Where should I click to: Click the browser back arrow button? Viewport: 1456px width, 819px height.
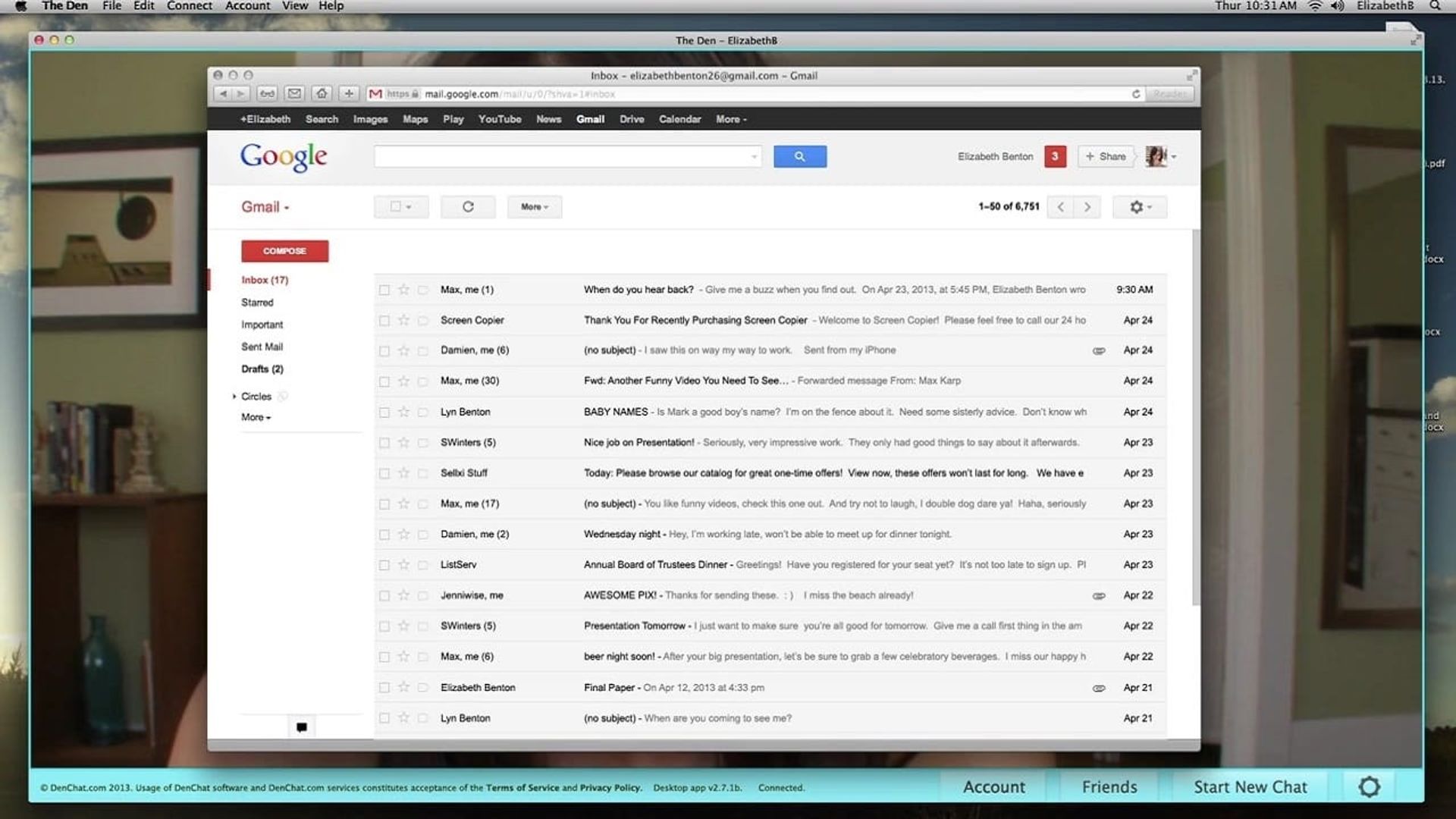point(223,94)
